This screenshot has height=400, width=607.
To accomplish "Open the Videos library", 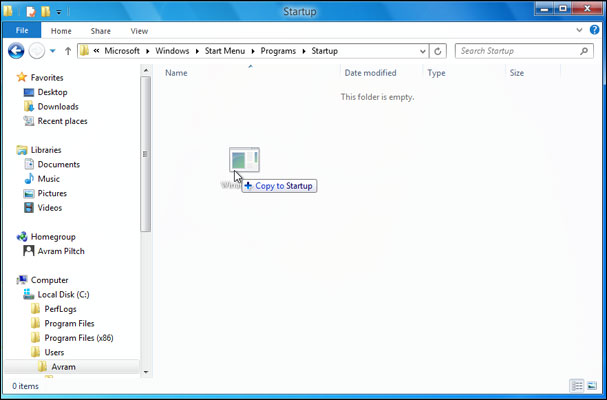I will click(50, 208).
